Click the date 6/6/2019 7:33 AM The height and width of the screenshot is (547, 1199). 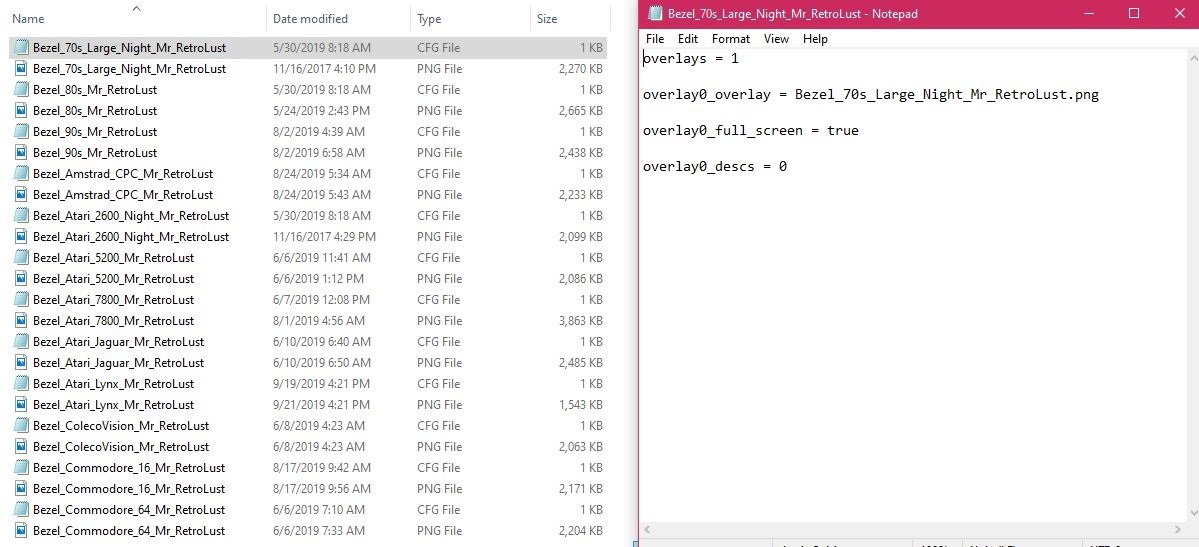point(319,531)
